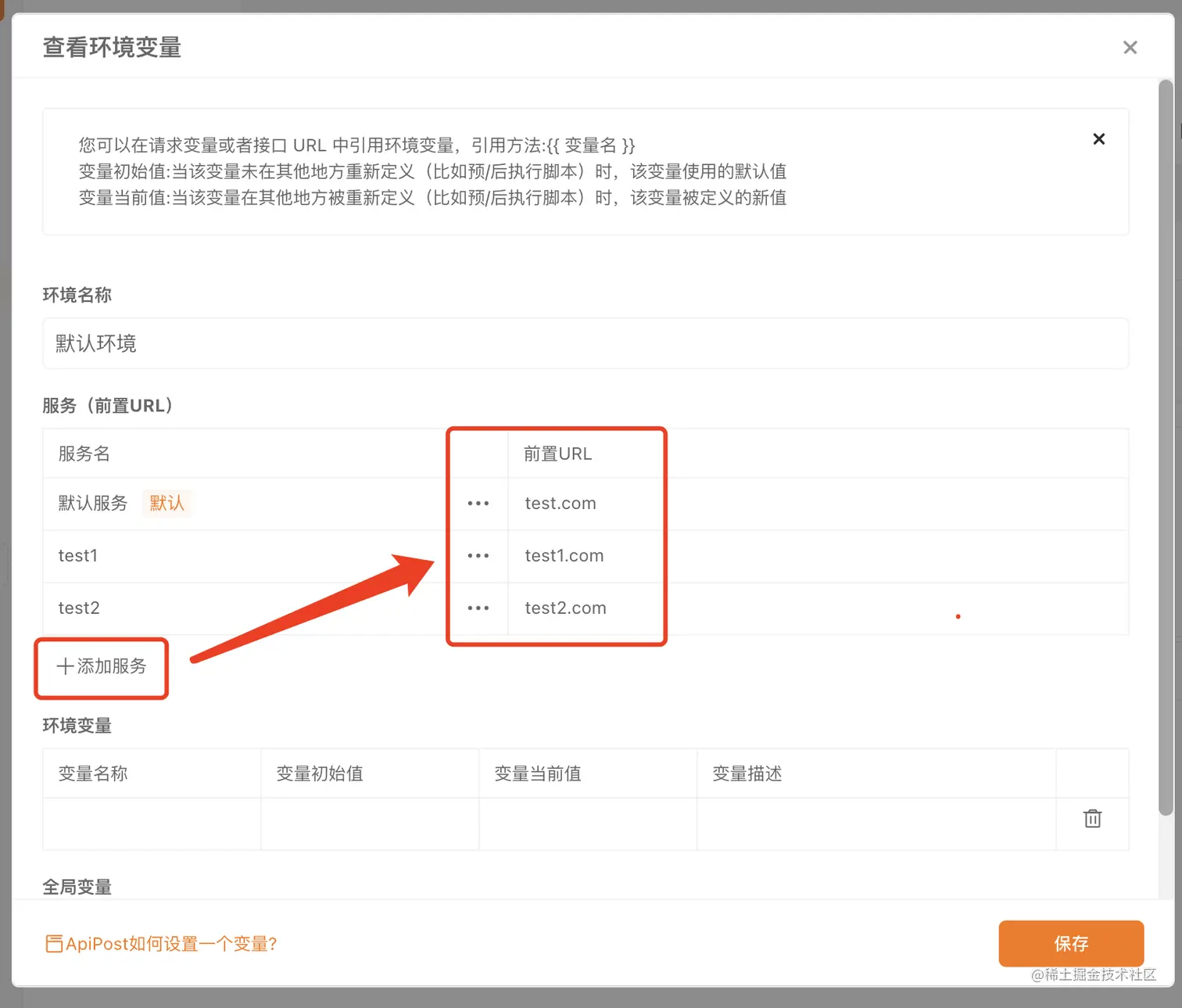Click the test2.com URL cell
1182x1008 pixels.
tap(818, 608)
